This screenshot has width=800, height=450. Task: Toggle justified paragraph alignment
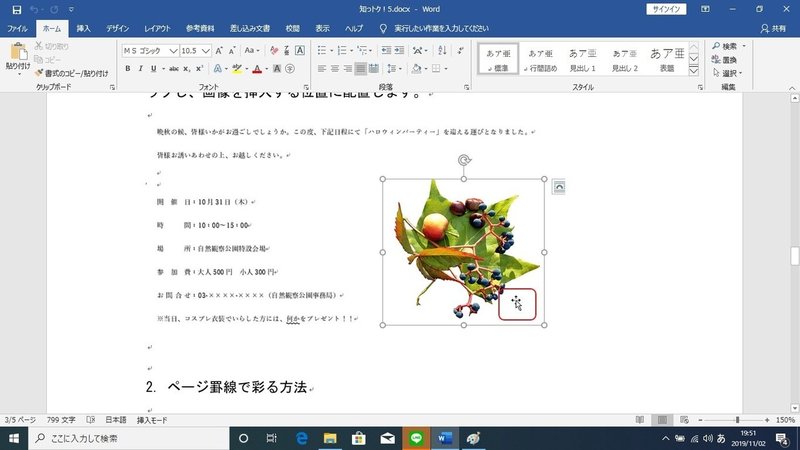pos(361,68)
